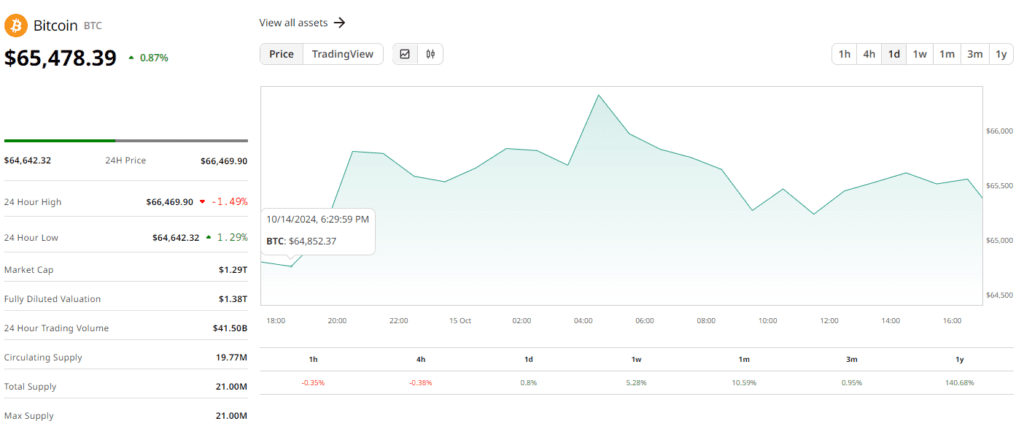This screenshot has width=1024, height=421.
Task: Click the 24H Price label under bar
Action: [125, 161]
